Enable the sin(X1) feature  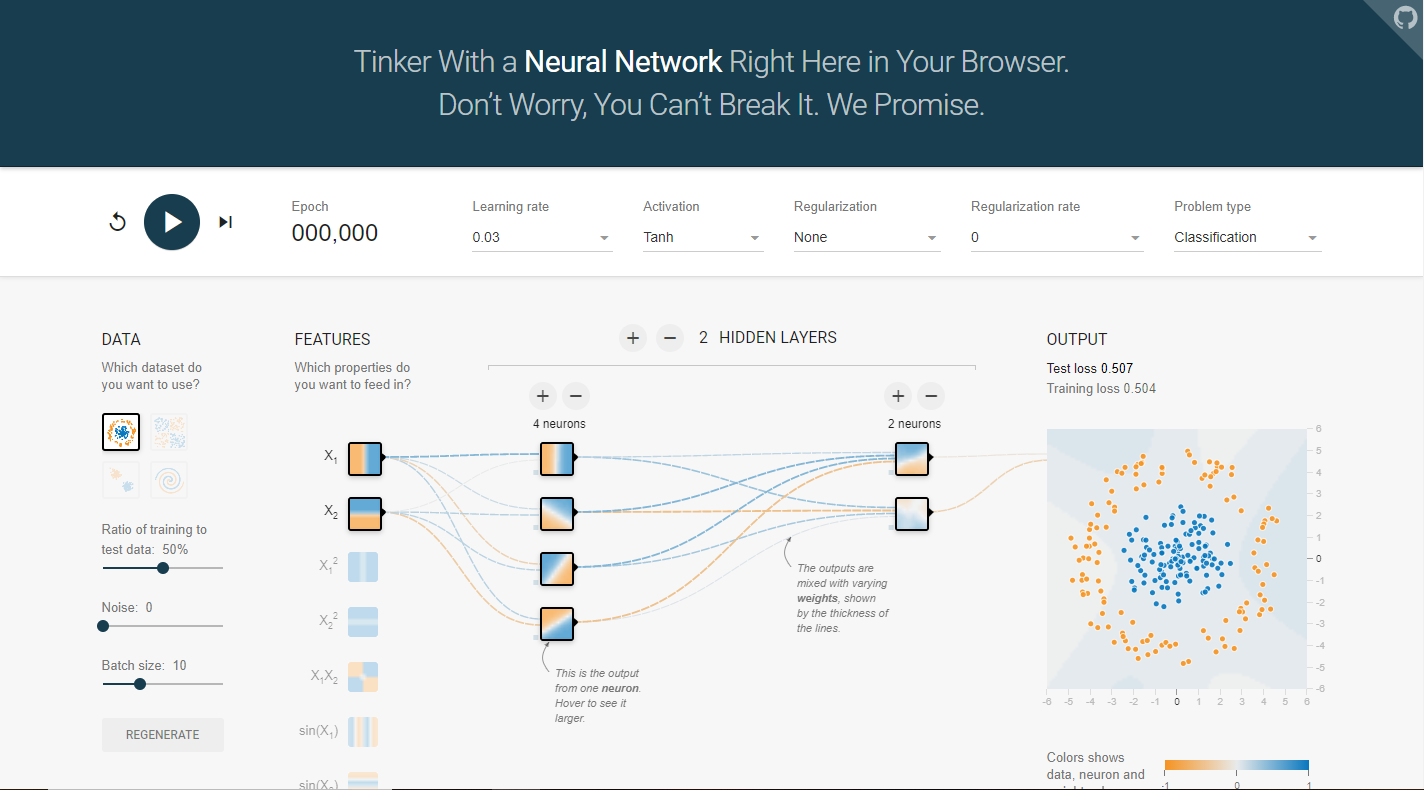point(364,732)
